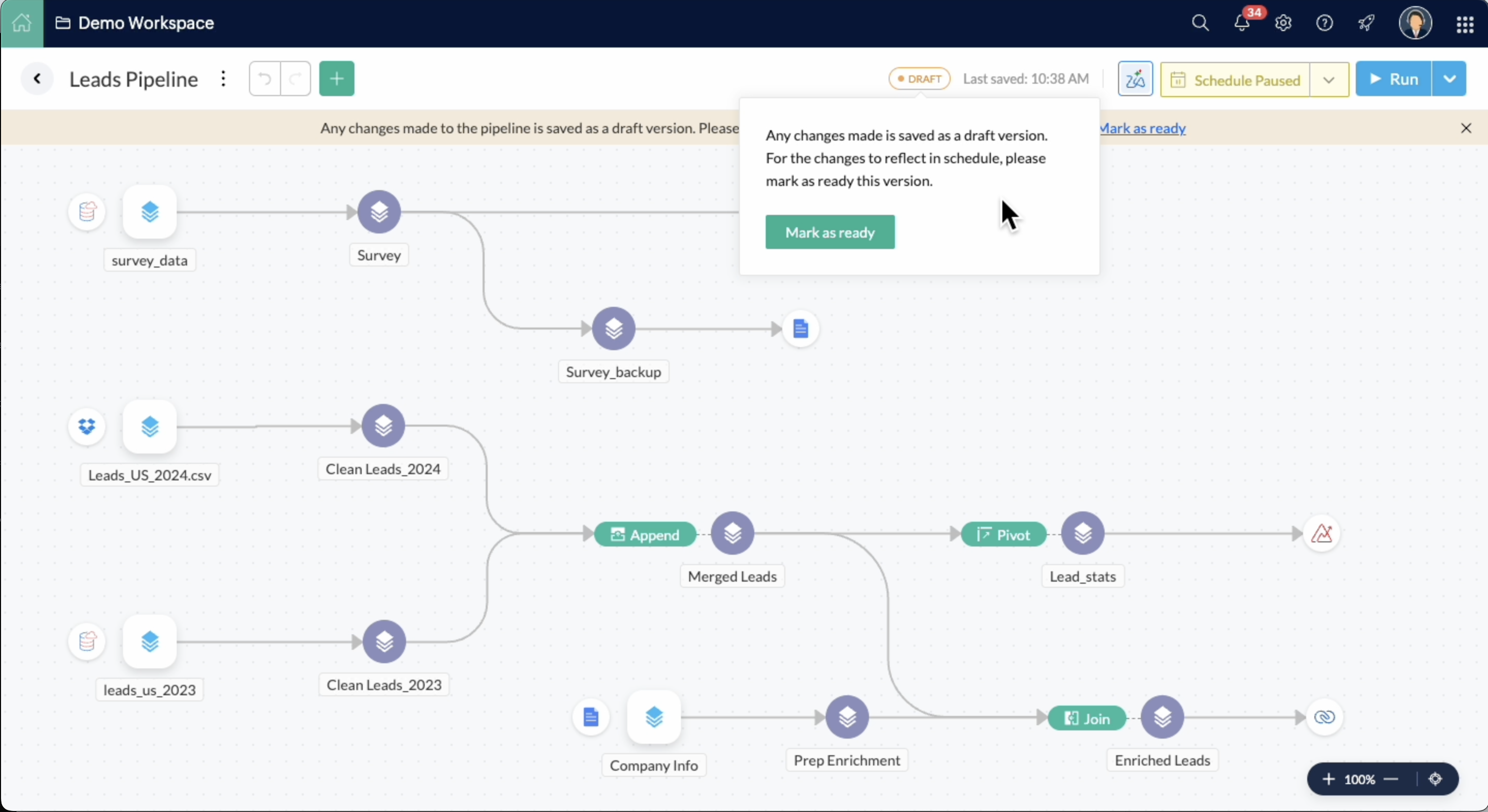1488x812 pixels.
Task: Click the home icon in top bar
Action: coord(21,23)
